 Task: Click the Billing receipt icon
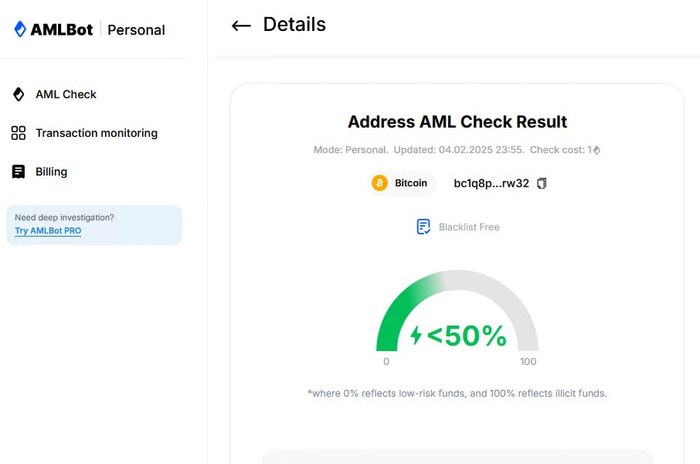point(18,171)
